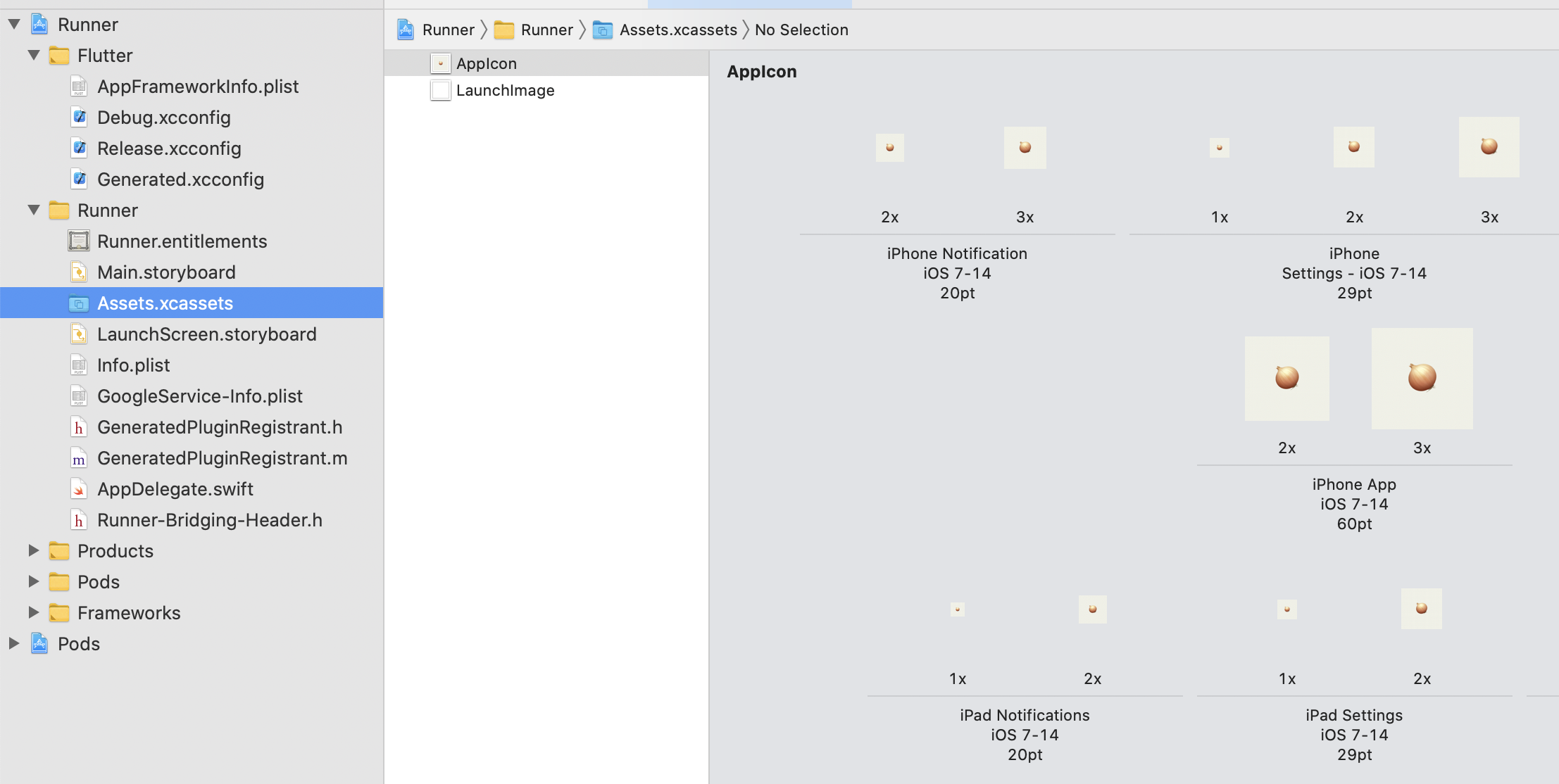Image resolution: width=1559 pixels, height=784 pixels.
Task: Click the Assets.xcassets breadcrumb folder icon
Action: 603,30
